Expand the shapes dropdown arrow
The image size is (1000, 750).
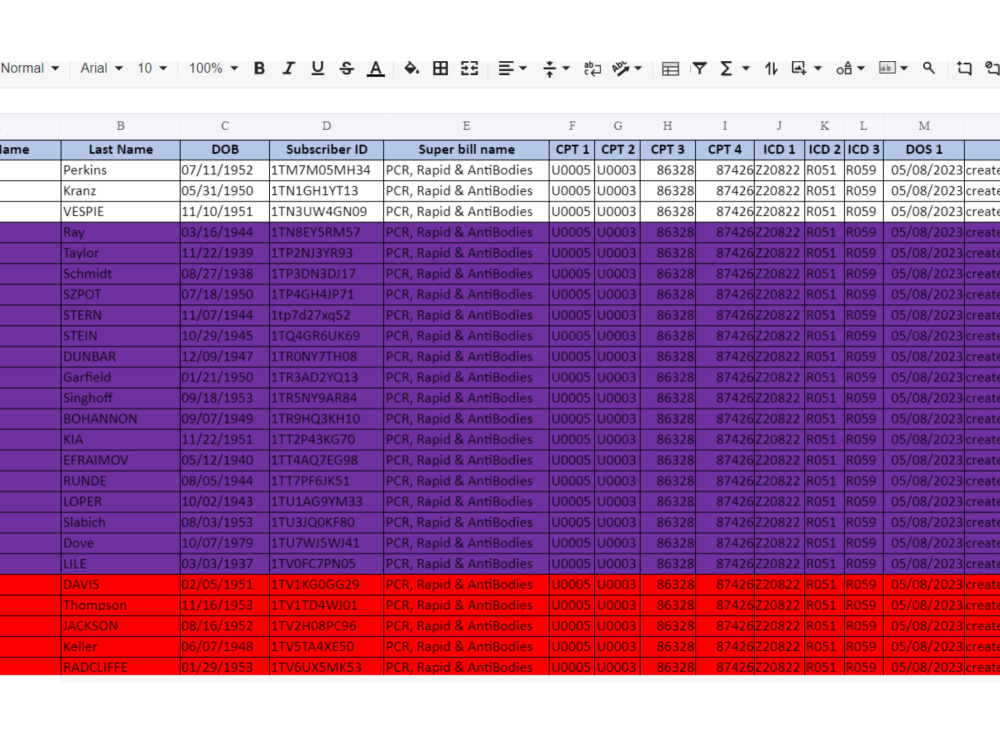[x=860, y=68]
